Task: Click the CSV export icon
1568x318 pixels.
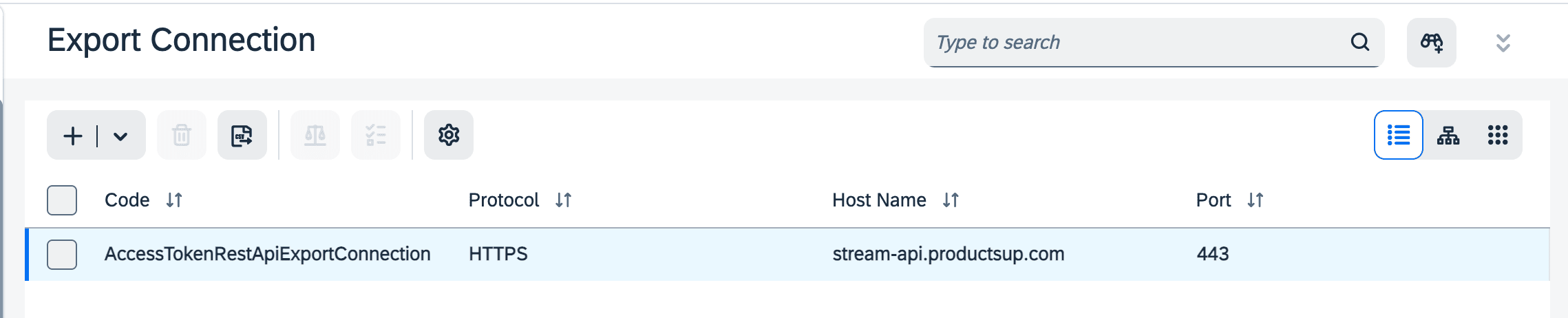Action: [242, 136]
